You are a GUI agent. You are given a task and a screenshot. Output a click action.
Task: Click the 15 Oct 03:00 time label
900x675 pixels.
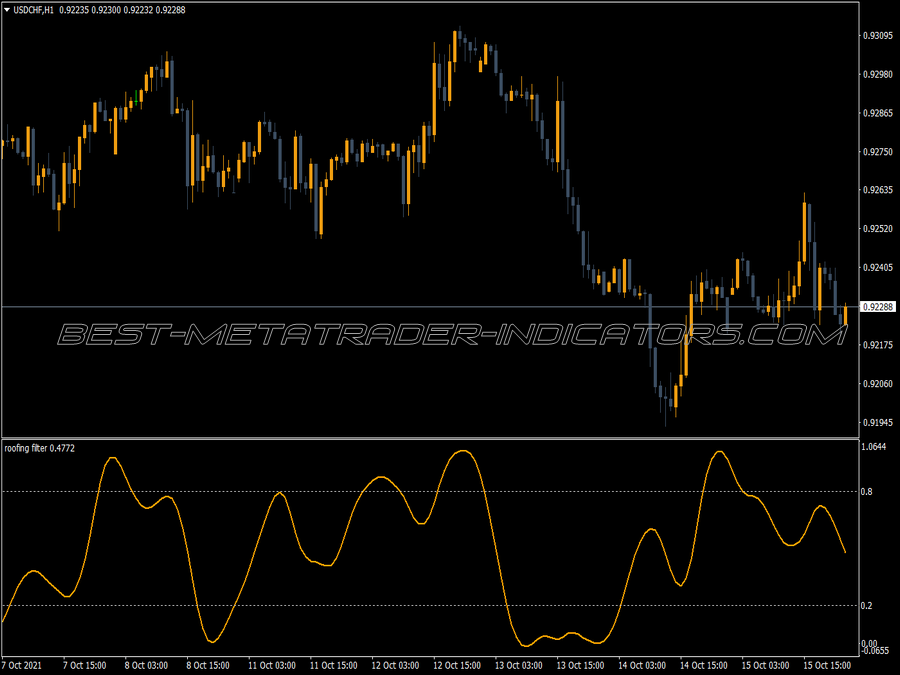(766, 665)
